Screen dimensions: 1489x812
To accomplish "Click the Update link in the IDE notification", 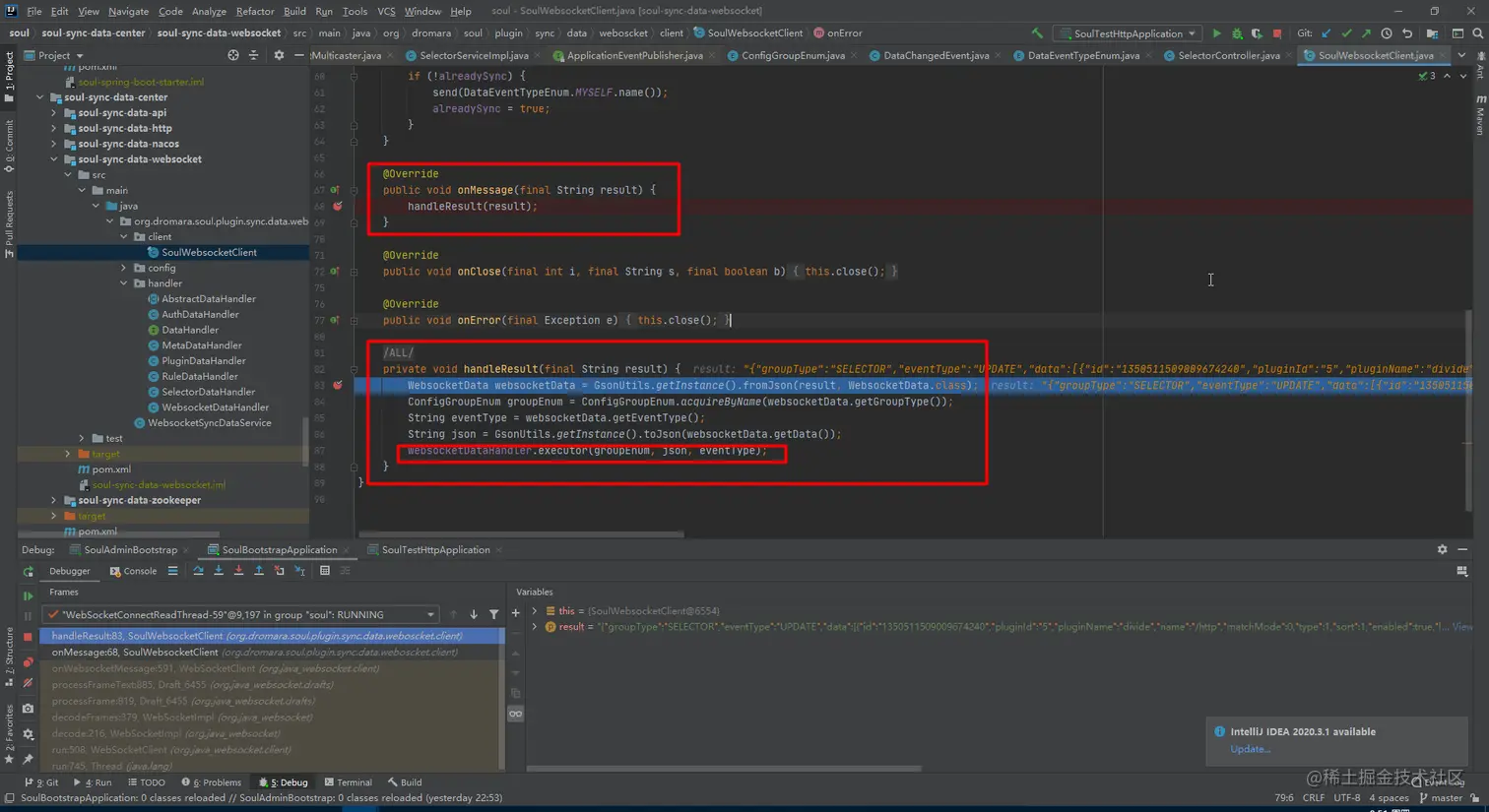I will [1250, 749].
